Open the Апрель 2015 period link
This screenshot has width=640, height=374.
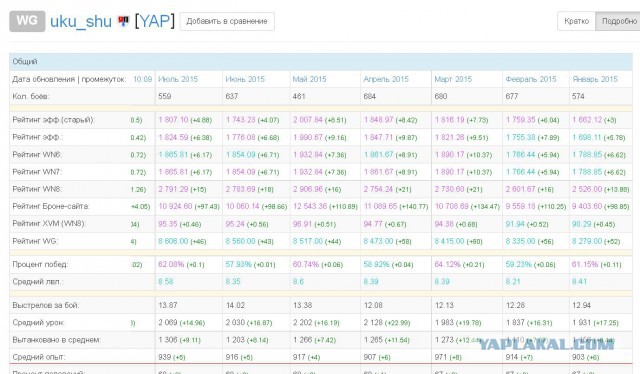(386, 79)
